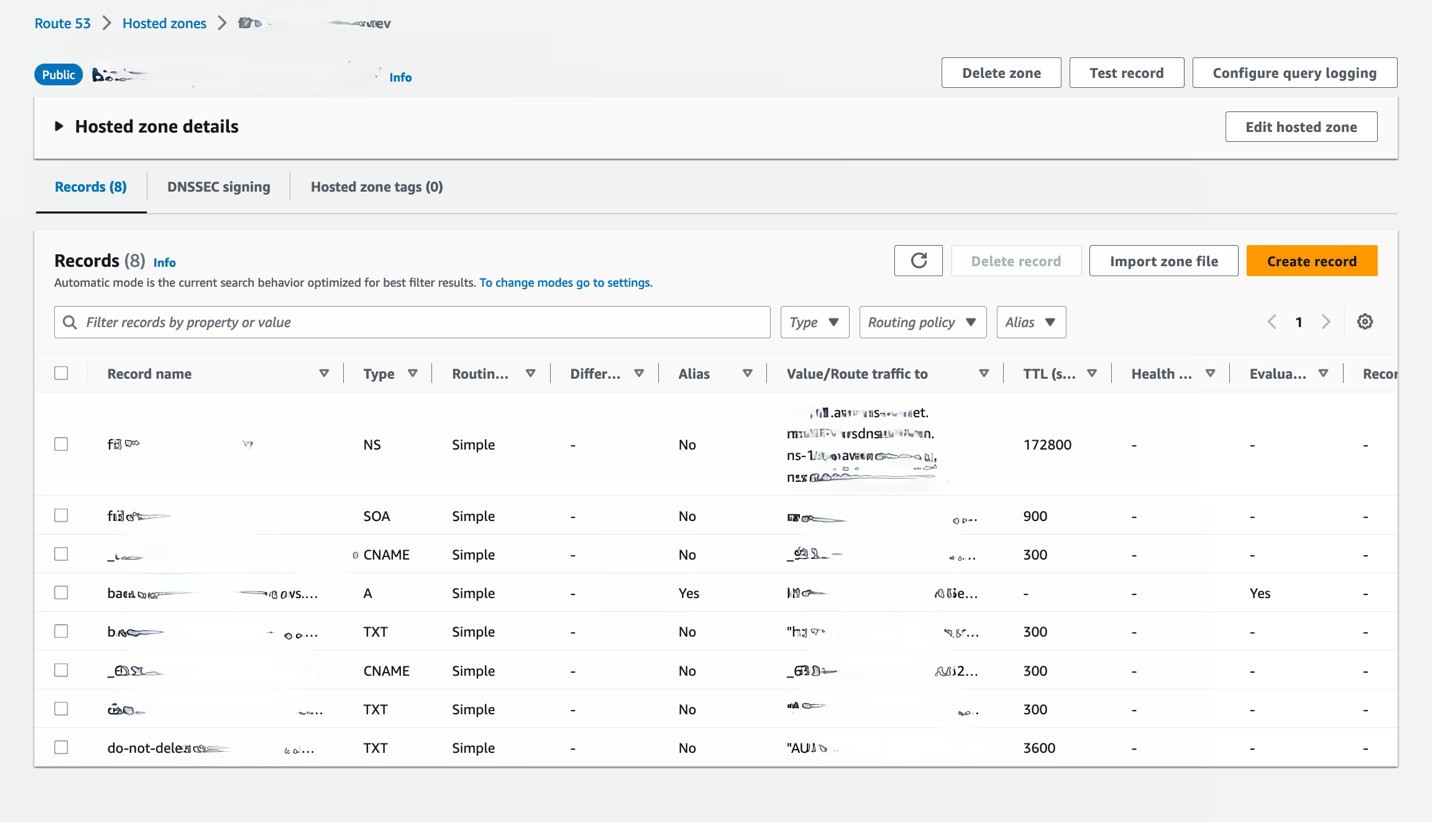
Task: Open the Type filter dropdown
Action: coord(814,322)
